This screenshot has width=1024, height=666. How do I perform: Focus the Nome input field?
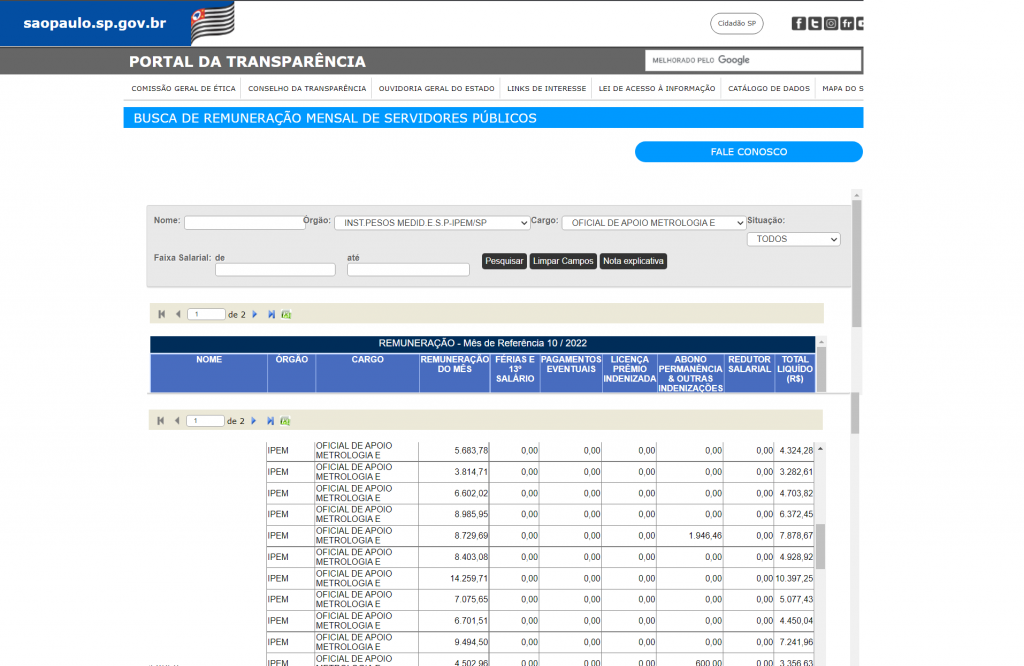[x=244, y=223]
